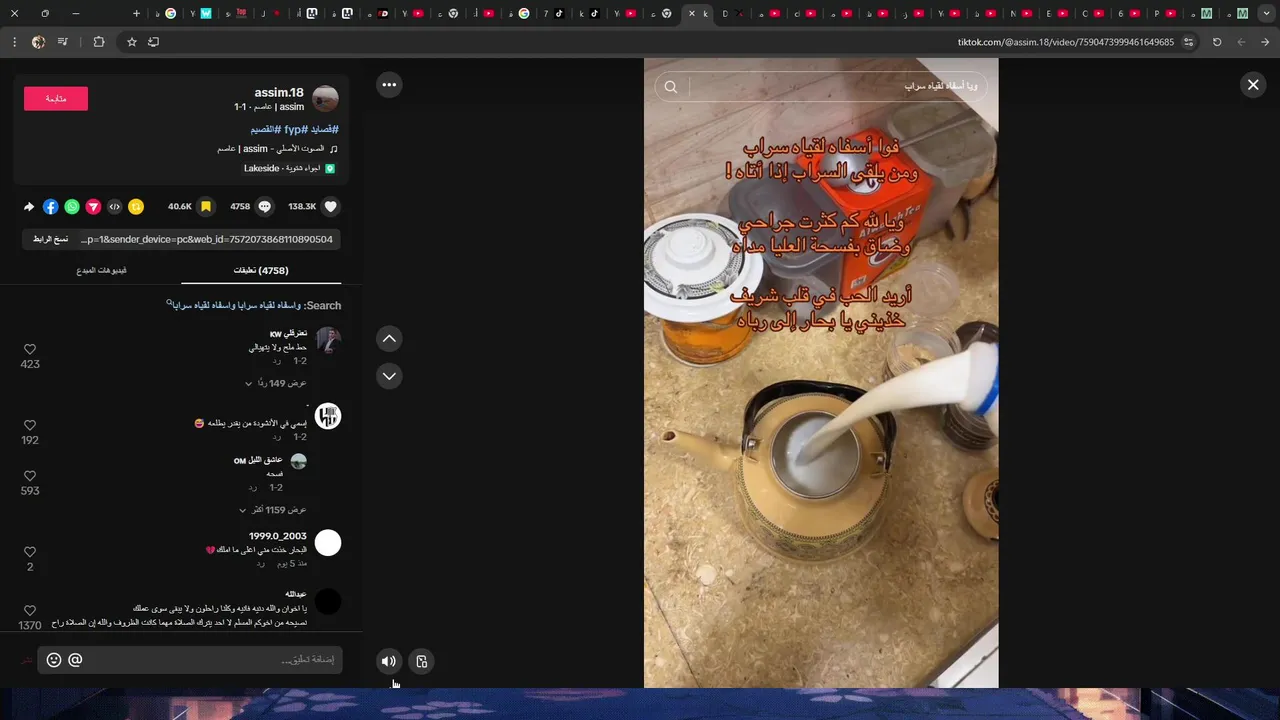Click the search icon on the video overlay
The width and height of the screenshot is (1280, 720).
671,87
